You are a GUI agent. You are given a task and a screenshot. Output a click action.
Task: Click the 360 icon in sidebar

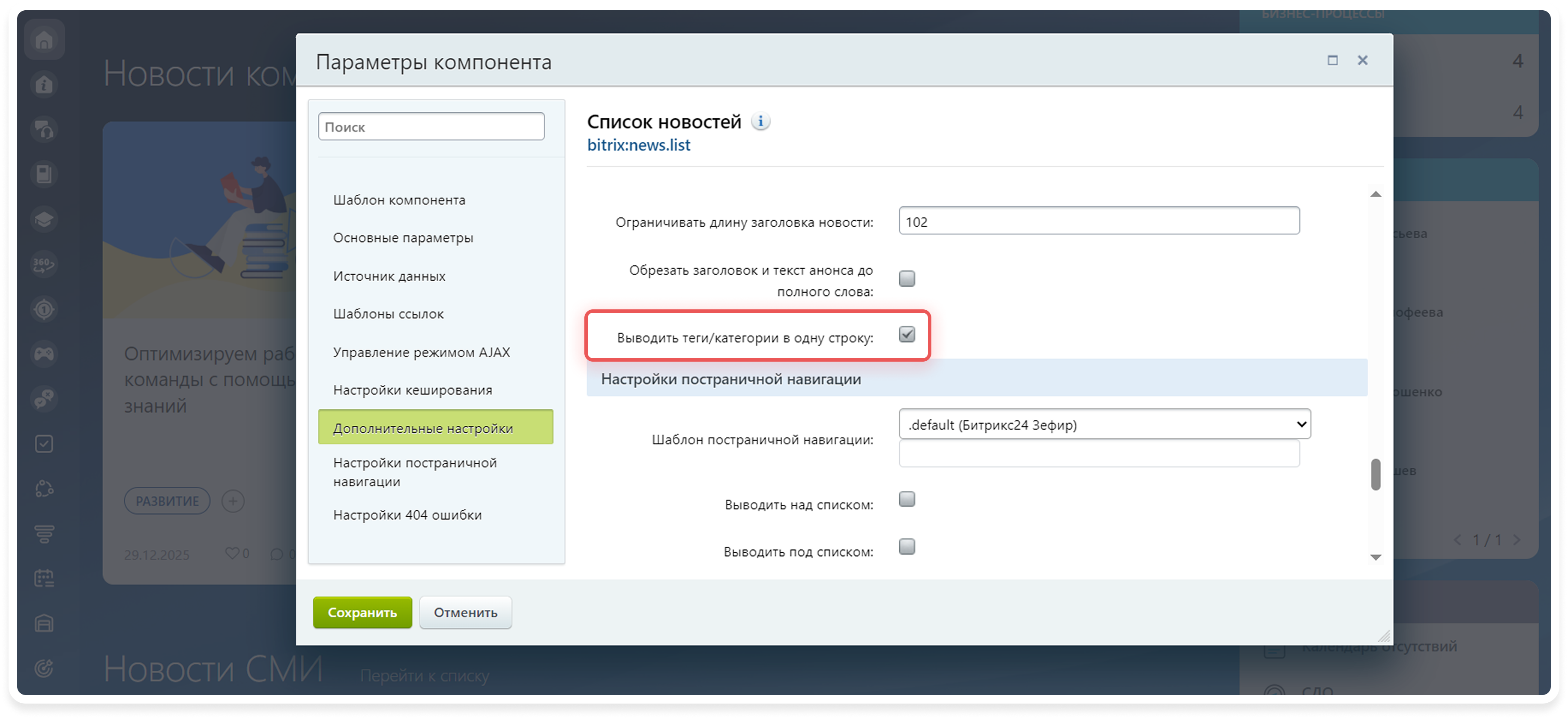pos(44,264)
